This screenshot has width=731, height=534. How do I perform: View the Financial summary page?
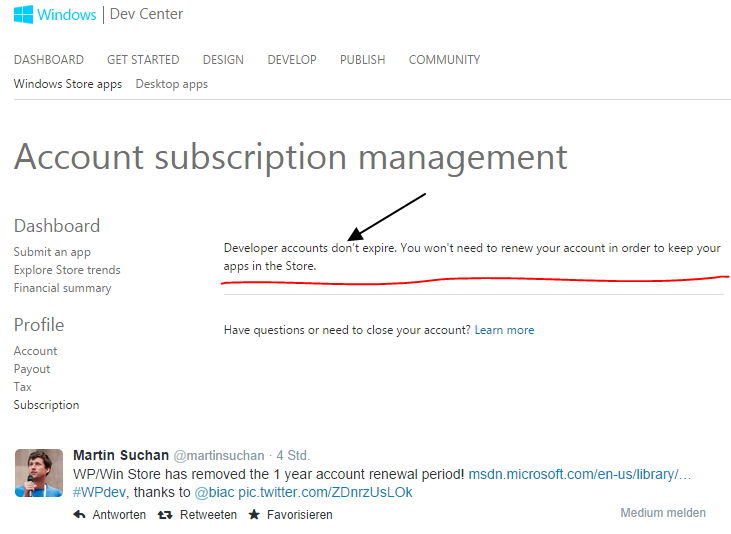pos(62,288)
